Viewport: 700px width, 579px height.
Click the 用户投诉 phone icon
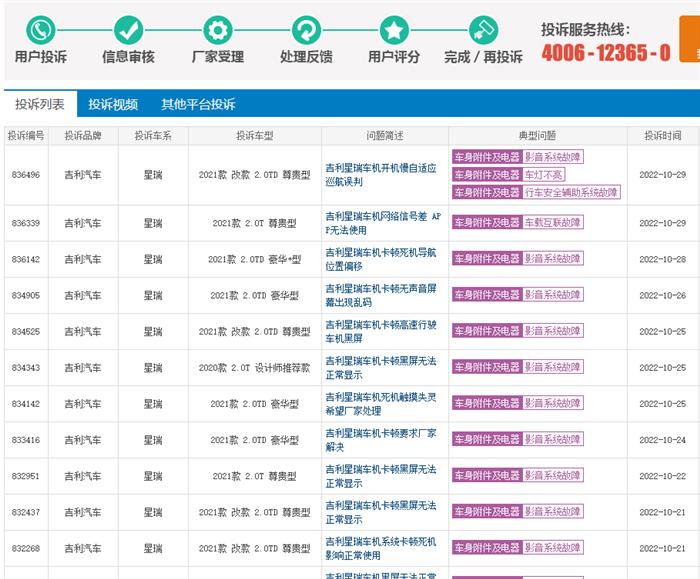point(41,30)
